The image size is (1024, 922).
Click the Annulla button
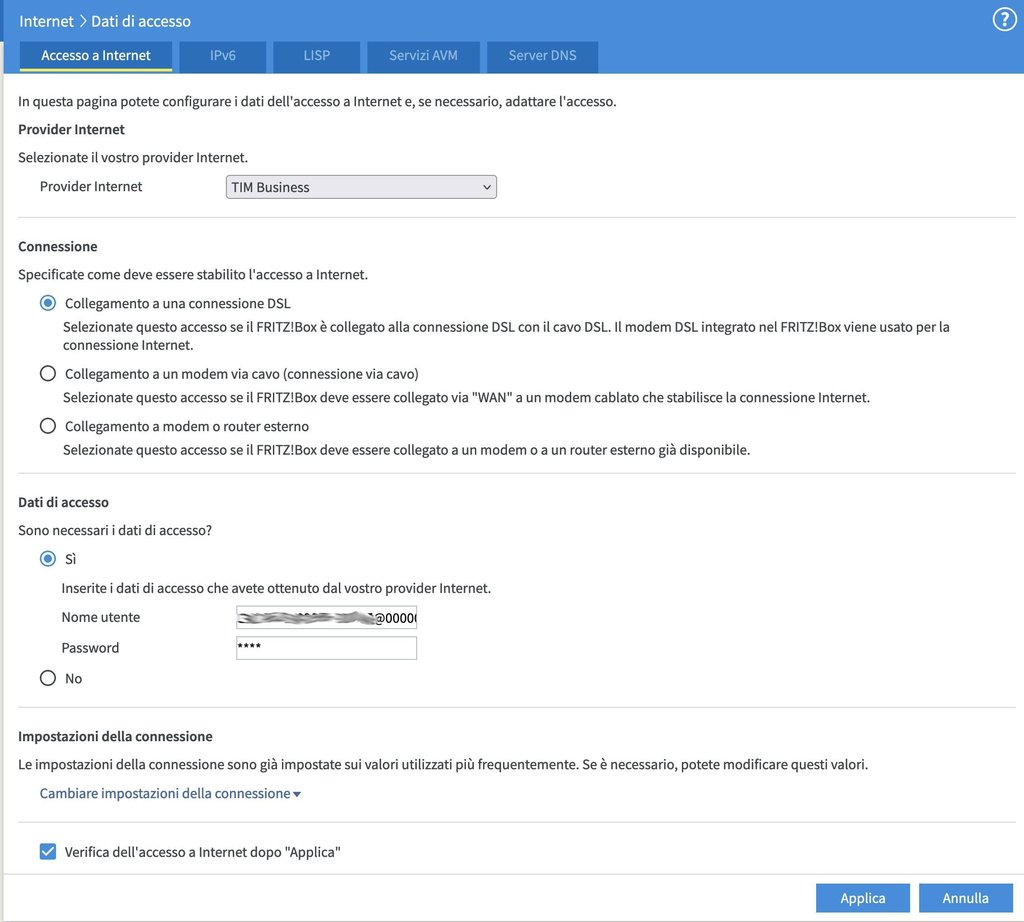(965, 898)
